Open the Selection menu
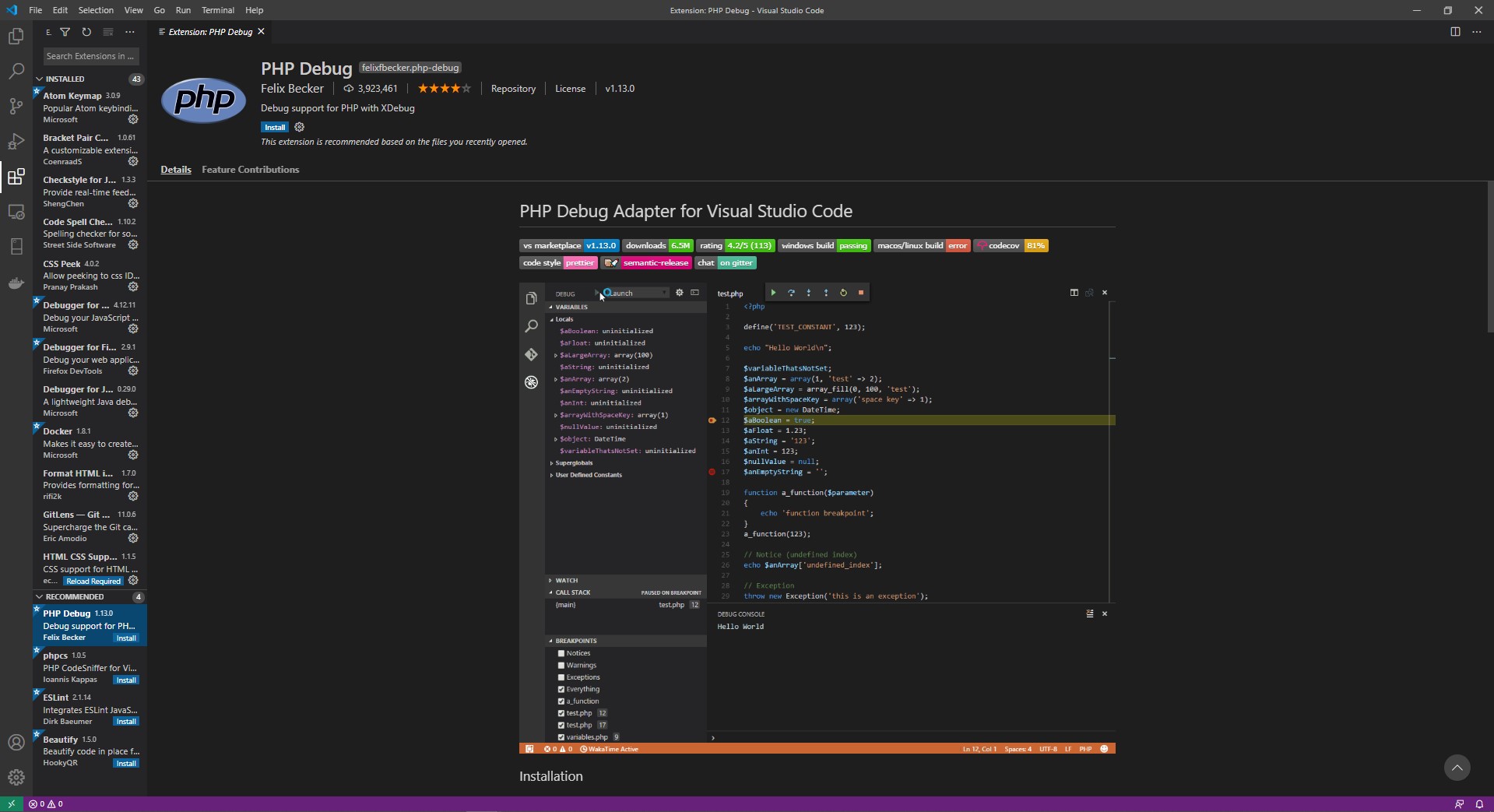 (x=96, y=10)
